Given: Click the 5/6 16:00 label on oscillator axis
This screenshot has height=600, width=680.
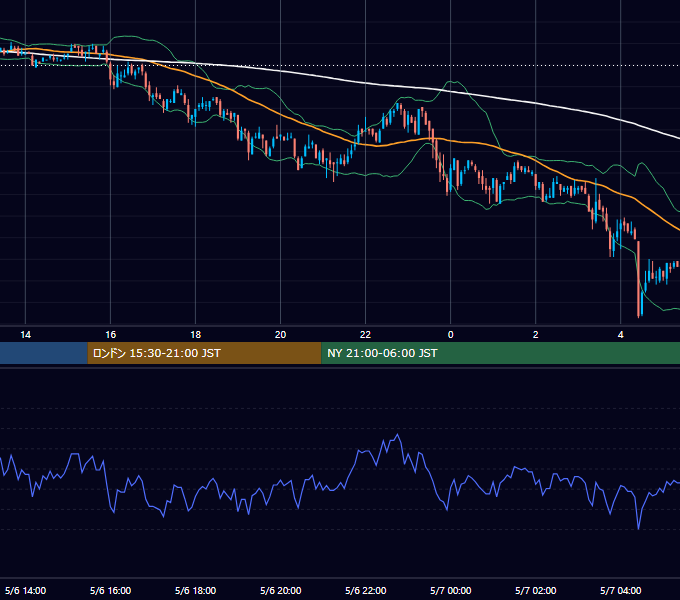Looking at the screenshot, I should 111,590.
